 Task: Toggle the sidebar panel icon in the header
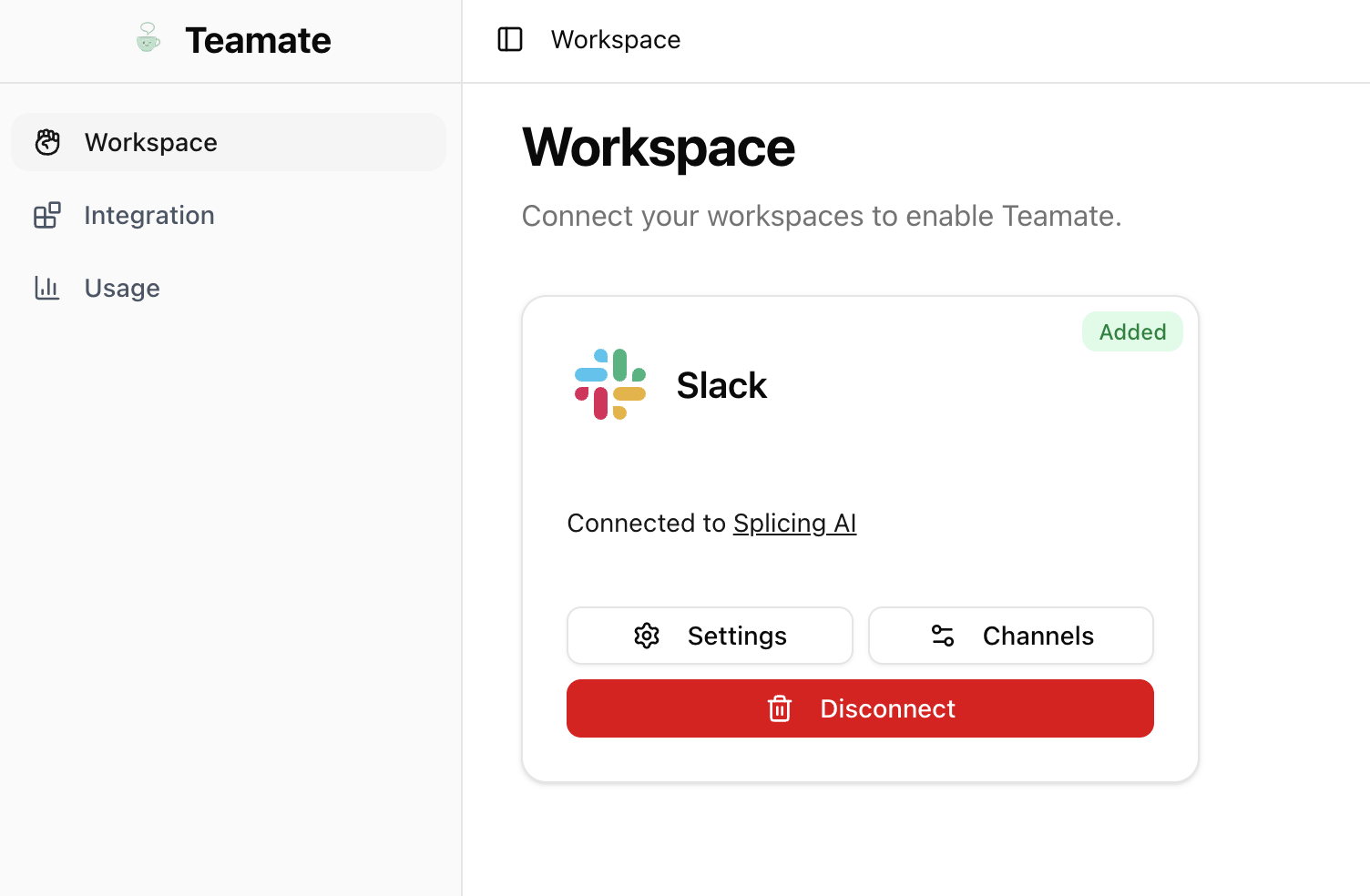(510, 39)
